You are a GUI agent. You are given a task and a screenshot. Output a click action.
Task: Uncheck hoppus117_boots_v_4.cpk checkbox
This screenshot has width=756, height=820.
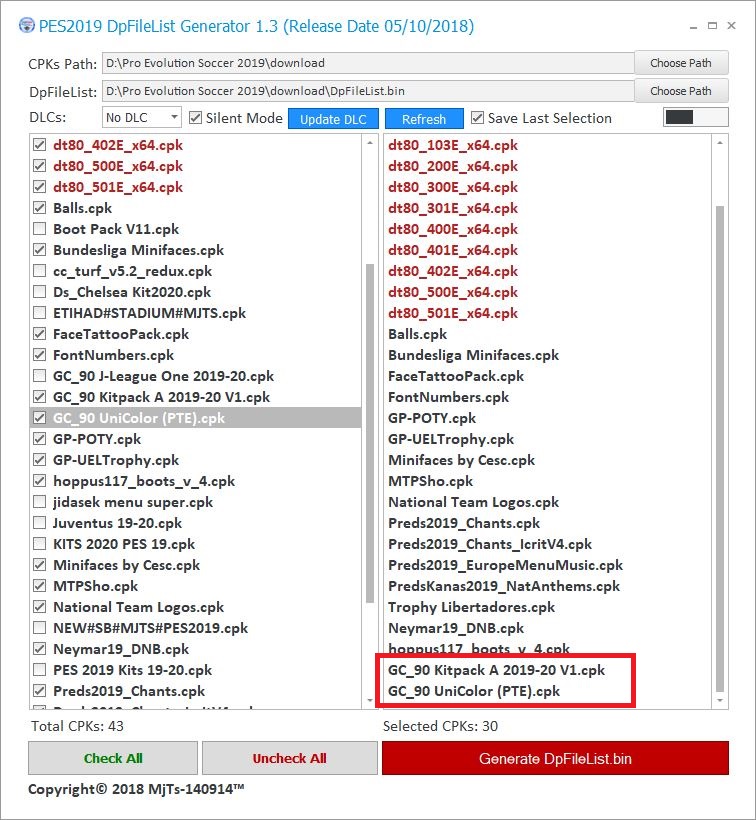[x=39, y=480]
